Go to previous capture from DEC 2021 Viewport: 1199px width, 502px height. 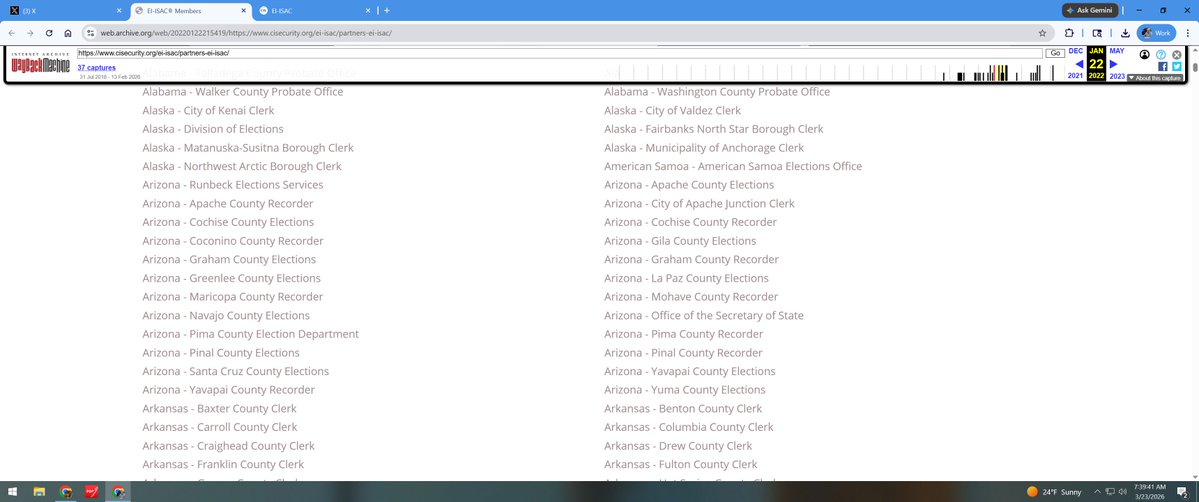[1079, 64]
